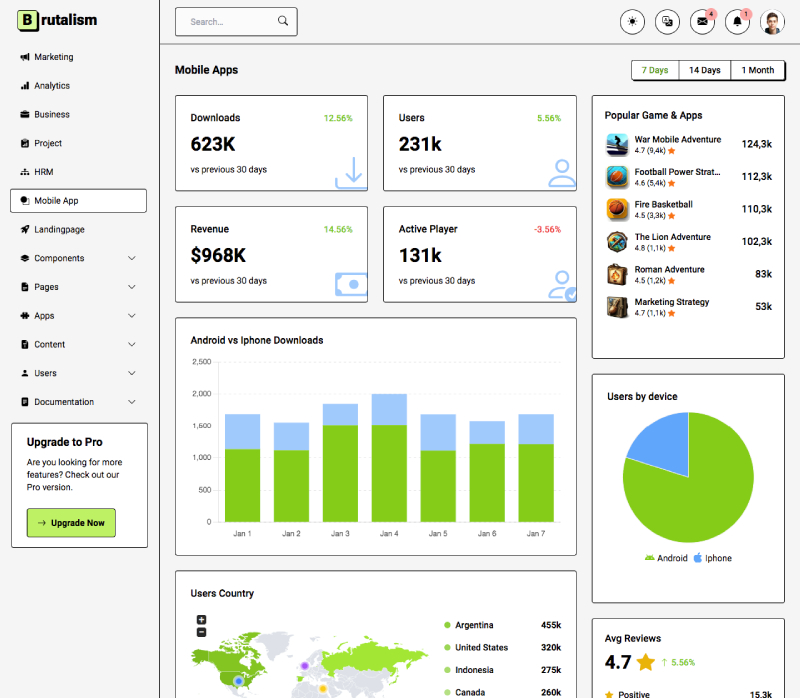
Task: Click the Upgrade Now button
Action: (x=71, y=523)
